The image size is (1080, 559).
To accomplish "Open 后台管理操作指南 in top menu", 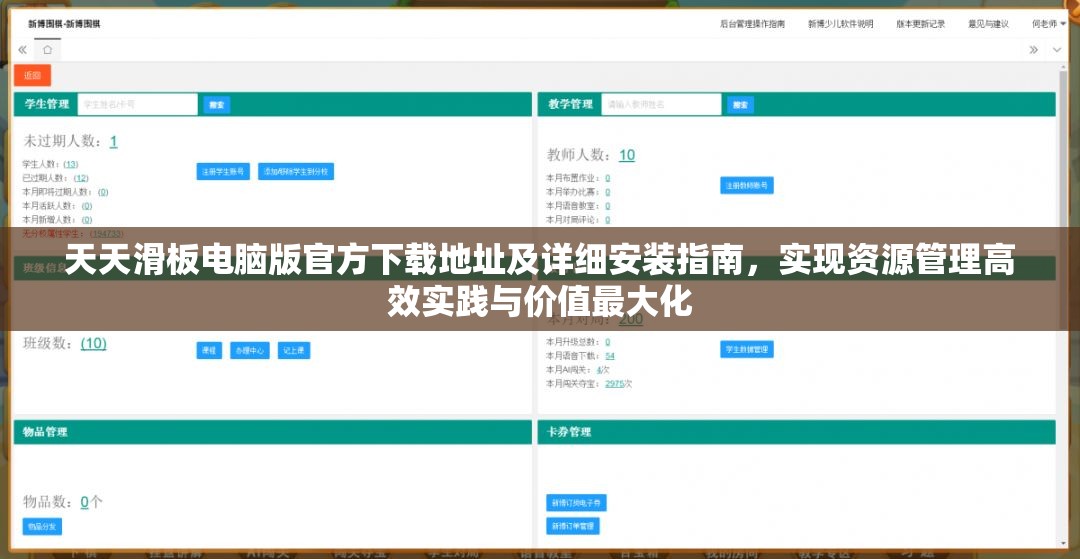I will (752, 23).
